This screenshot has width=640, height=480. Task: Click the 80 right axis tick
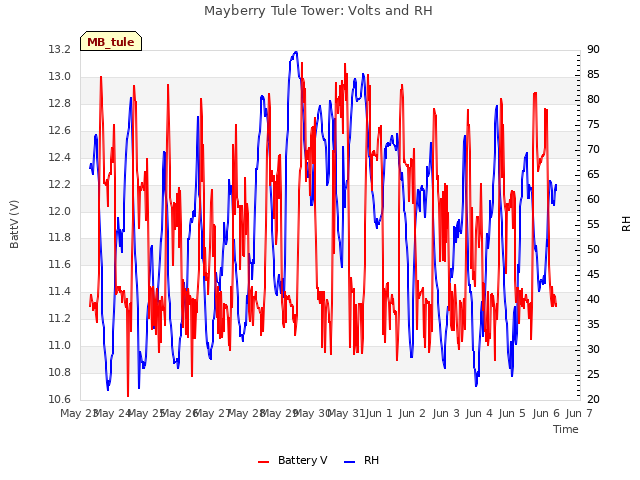593,100
